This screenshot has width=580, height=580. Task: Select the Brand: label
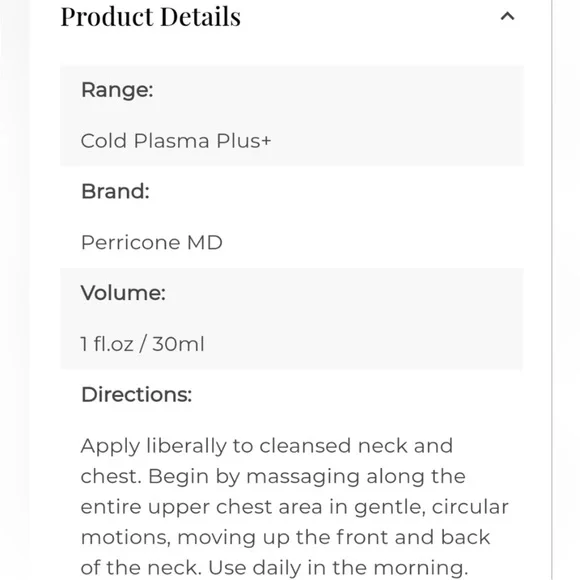pos(115,192)
